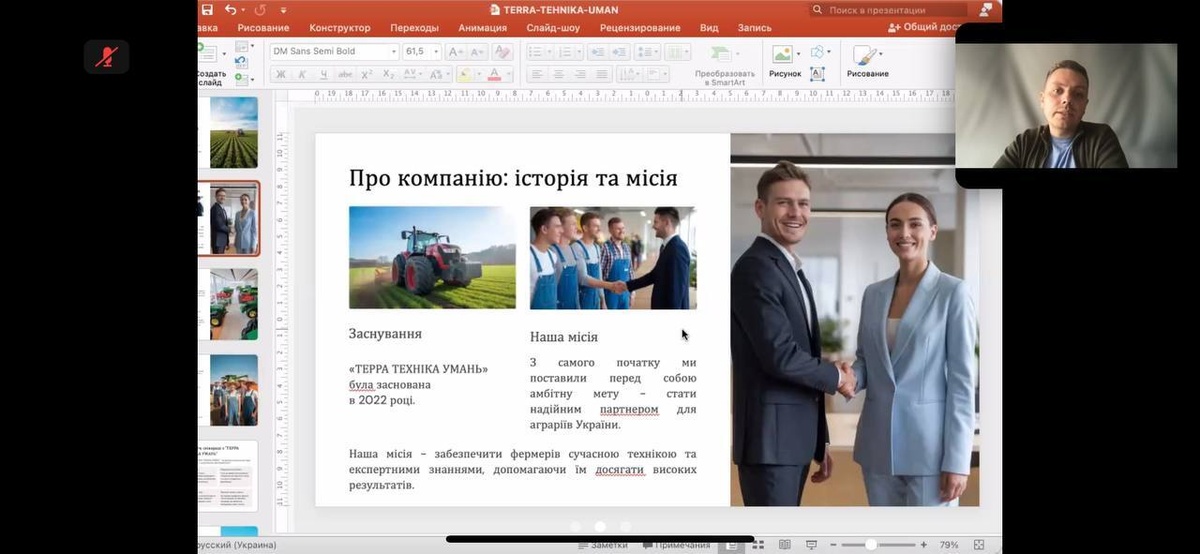This screenshot has width=1200, height=554.
Task: Click the muted microphone icon
Action: point(106,57)
